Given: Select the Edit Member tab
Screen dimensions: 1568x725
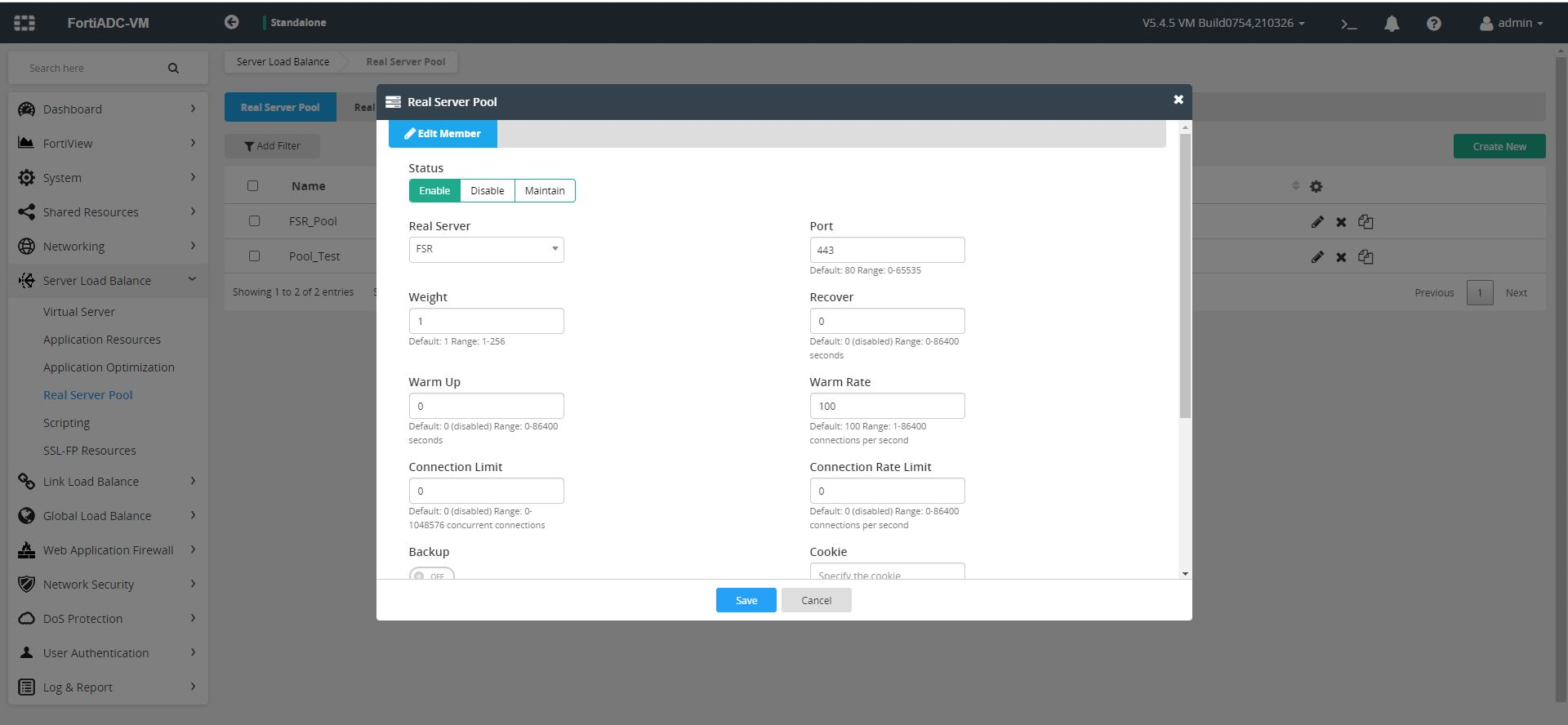Looking at the screenshot, I should [443, 133].
